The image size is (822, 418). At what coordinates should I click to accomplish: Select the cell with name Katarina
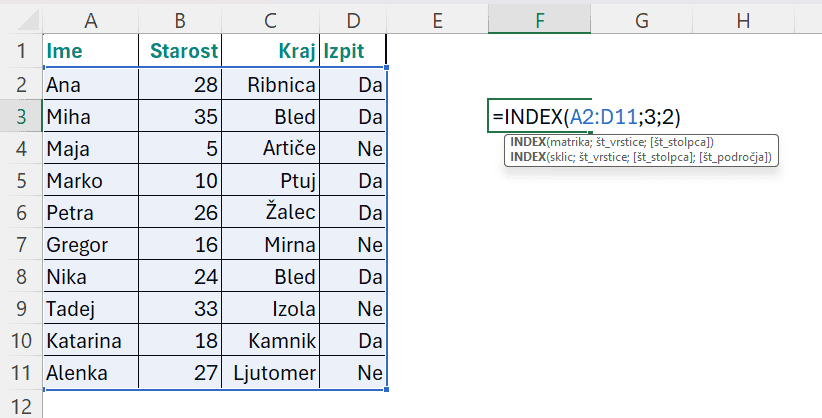91,342
